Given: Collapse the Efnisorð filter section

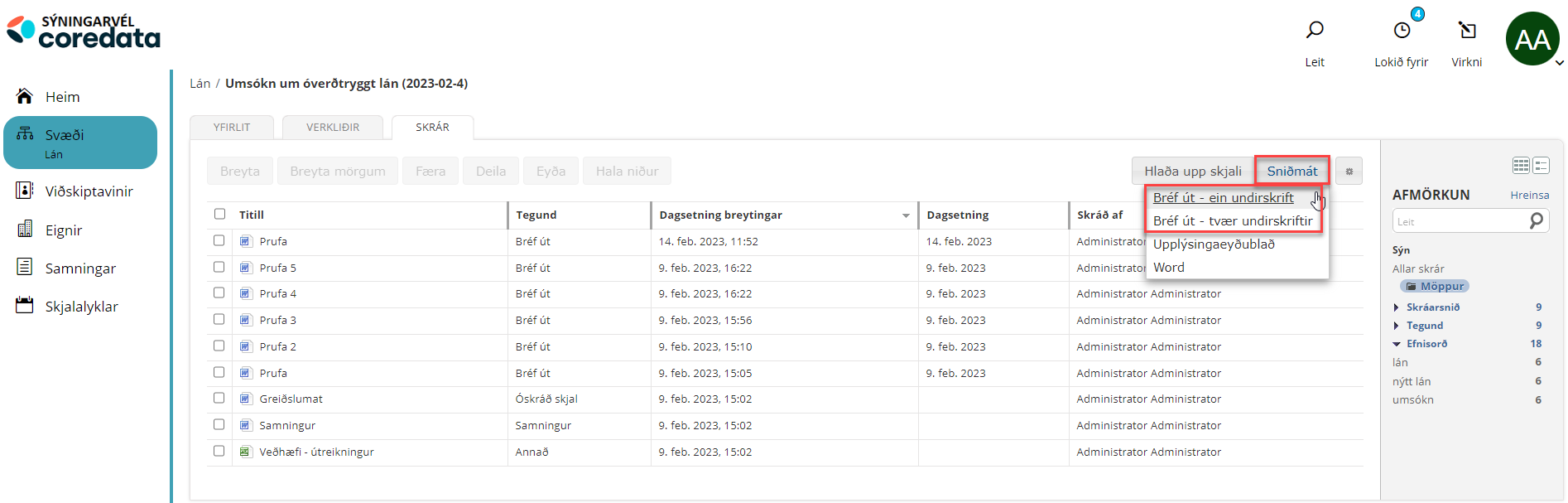Looking at the screenshot, I should 1397,344.
